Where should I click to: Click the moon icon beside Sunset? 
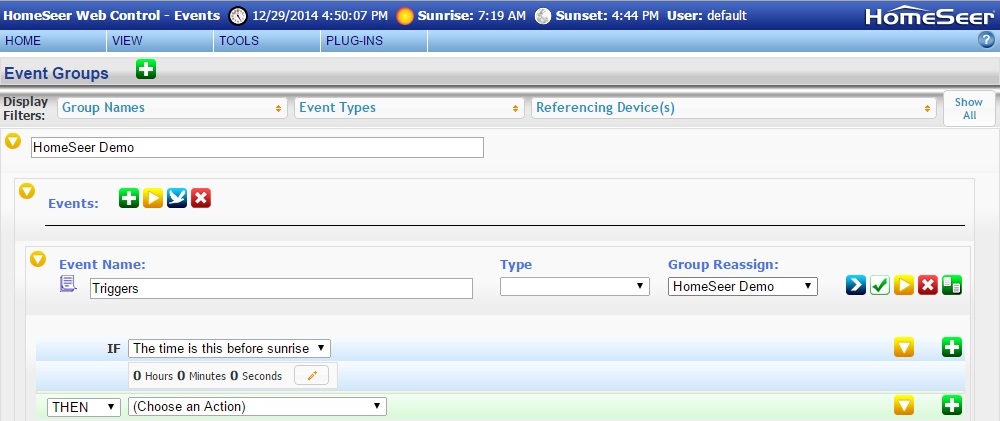[x=543, y=15]
